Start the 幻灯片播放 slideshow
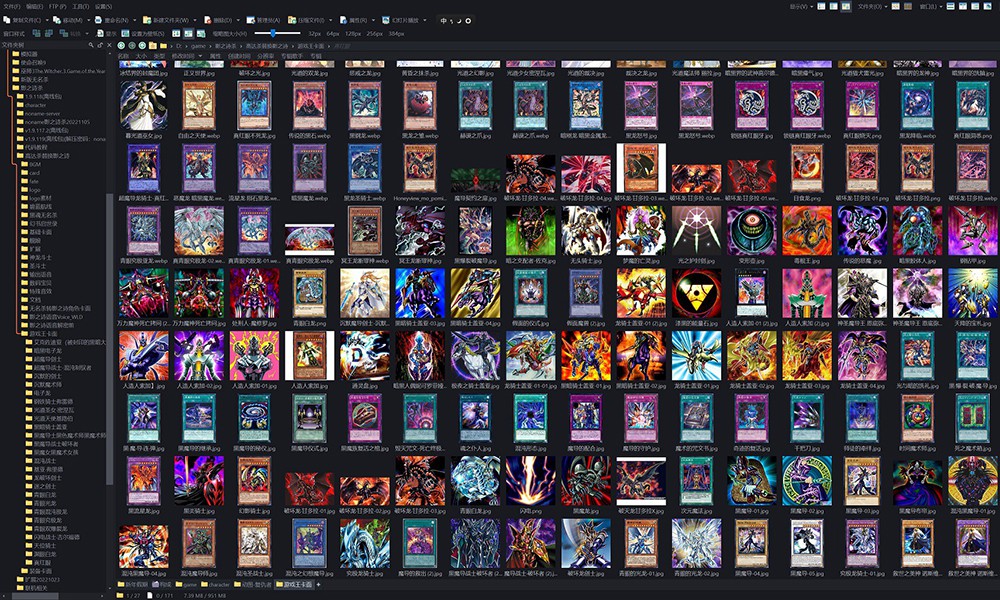Viewport: 1000px width, 600px height. click(x=401, y=20)
